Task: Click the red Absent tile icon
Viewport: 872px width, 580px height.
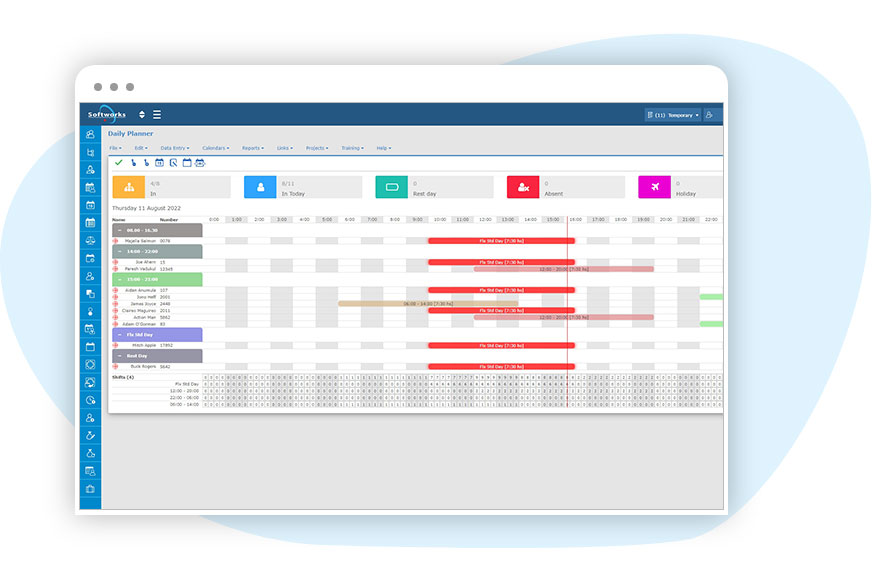Action: pyautogui.click(x=523, y=187)
